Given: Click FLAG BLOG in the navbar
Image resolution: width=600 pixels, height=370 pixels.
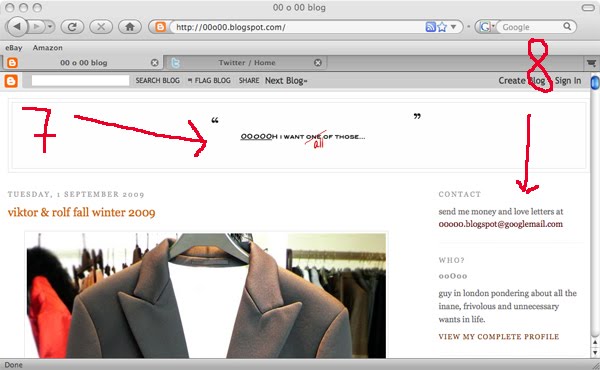Looking at the screenshot, I should pos(209,81).
